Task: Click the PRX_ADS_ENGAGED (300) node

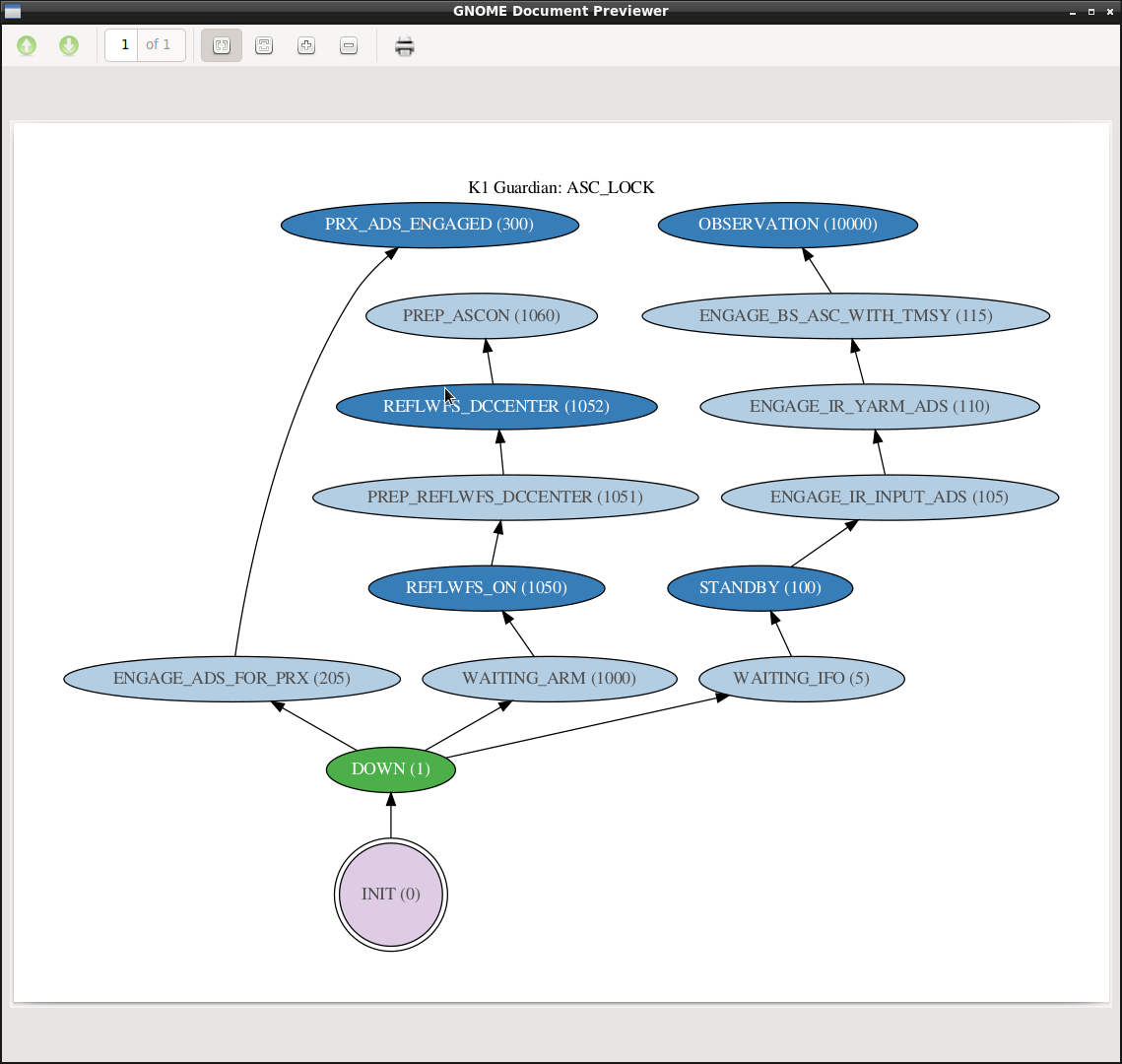Action: [429, 225]
